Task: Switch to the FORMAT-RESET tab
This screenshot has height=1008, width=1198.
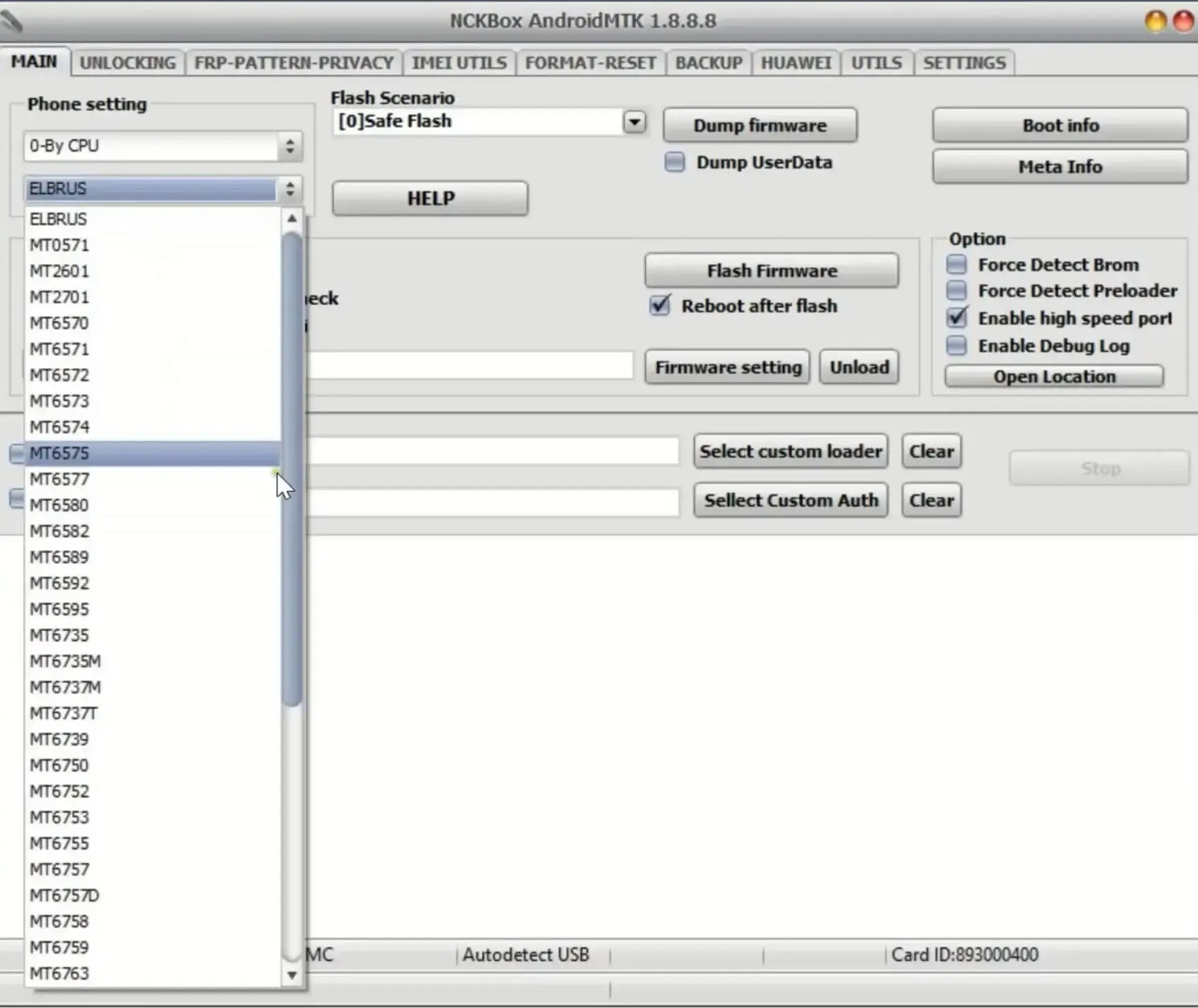Action: click(x=590, y=63)
